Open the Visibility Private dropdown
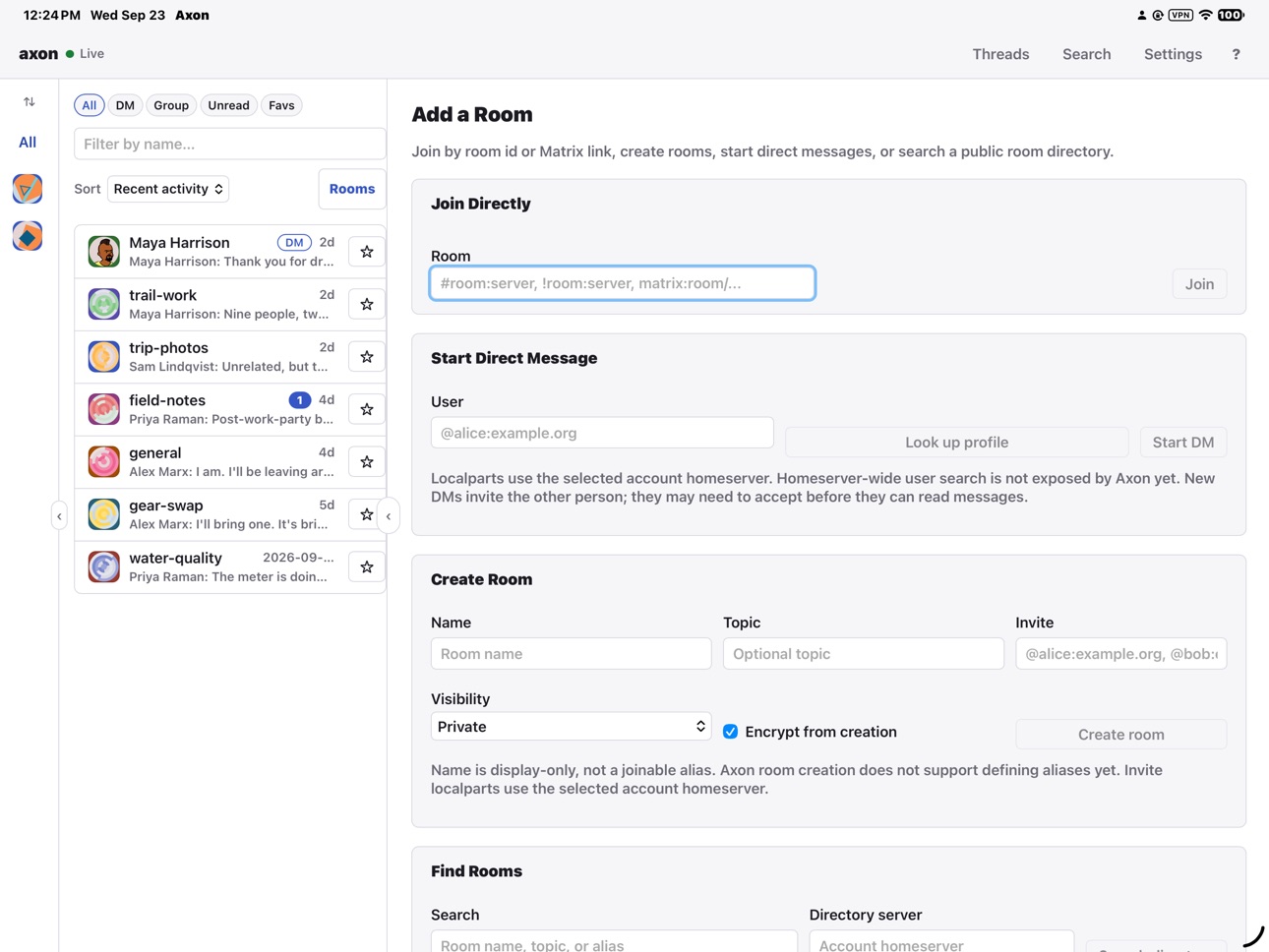 [x=571, y=727]
